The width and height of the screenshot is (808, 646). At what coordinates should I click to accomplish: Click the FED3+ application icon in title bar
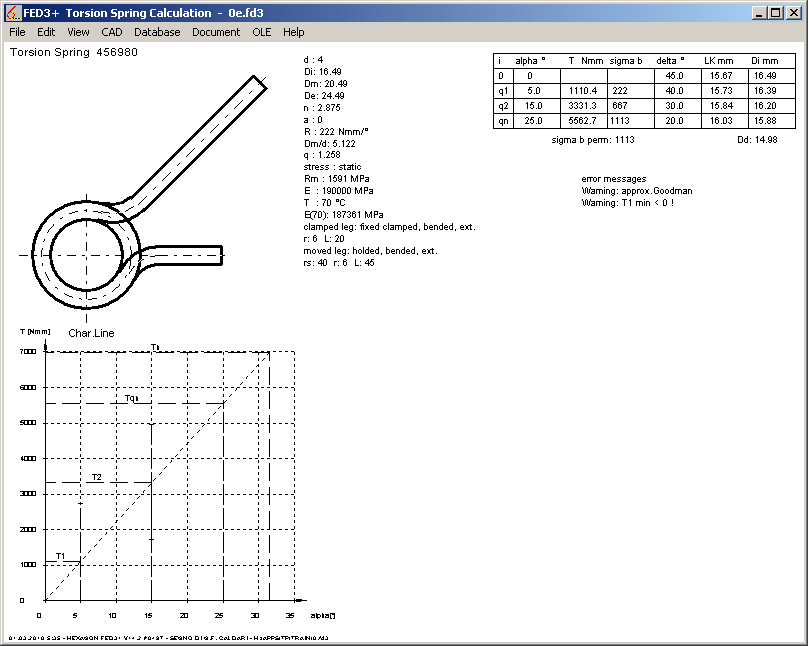click(13, 12)
